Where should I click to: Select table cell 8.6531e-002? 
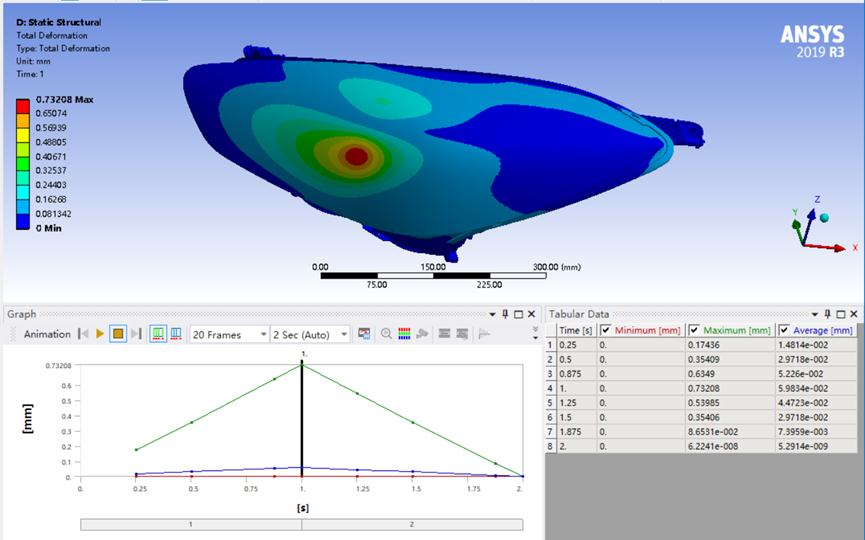coord(730,432)
